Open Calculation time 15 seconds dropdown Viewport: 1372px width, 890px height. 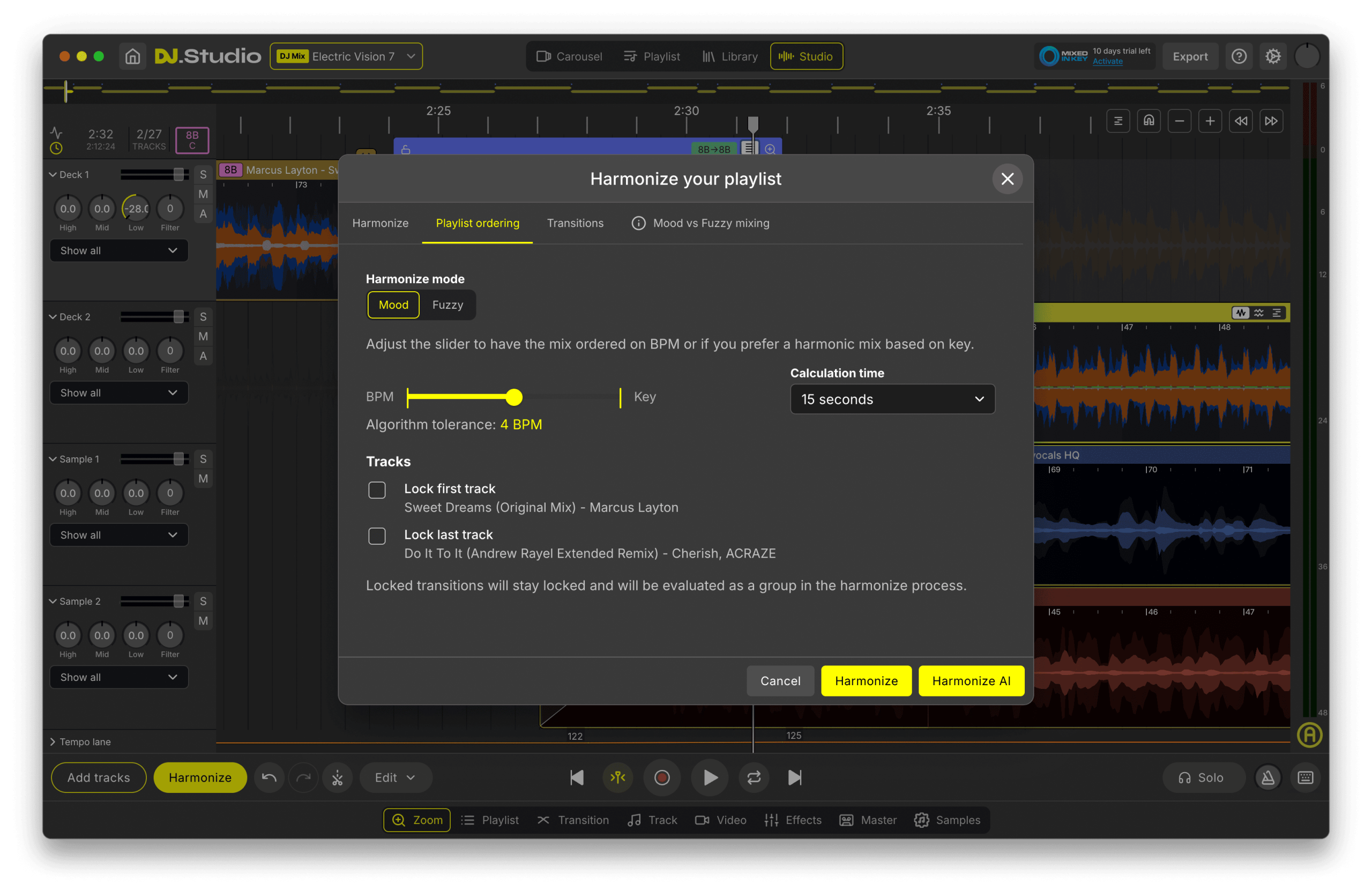click(892, 399)
